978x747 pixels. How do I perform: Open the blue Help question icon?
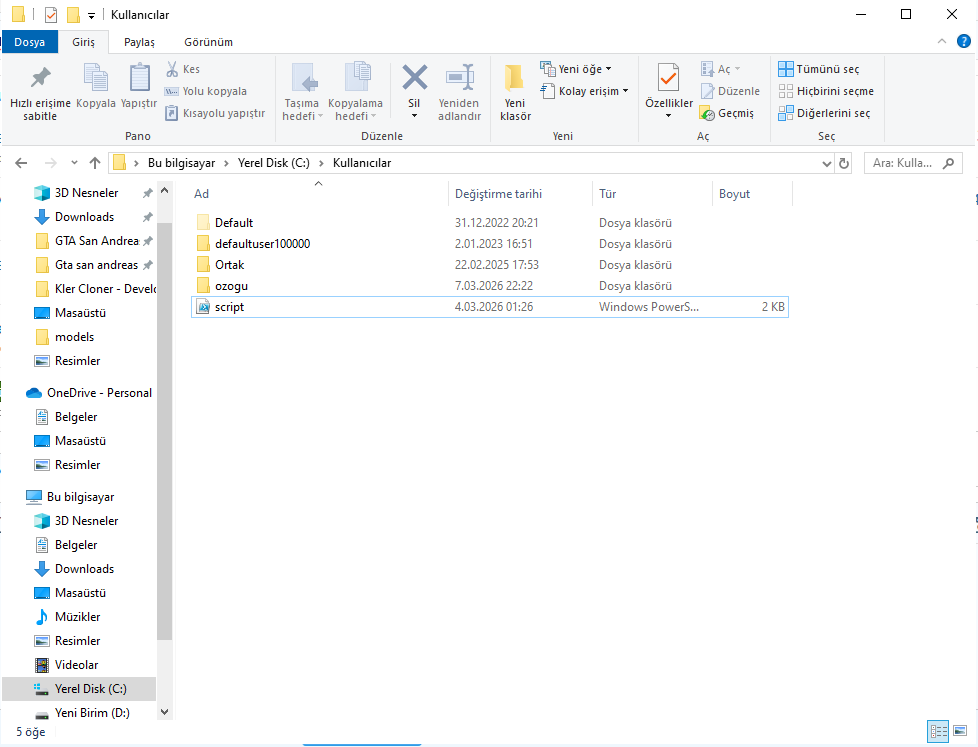coord(964,41)
